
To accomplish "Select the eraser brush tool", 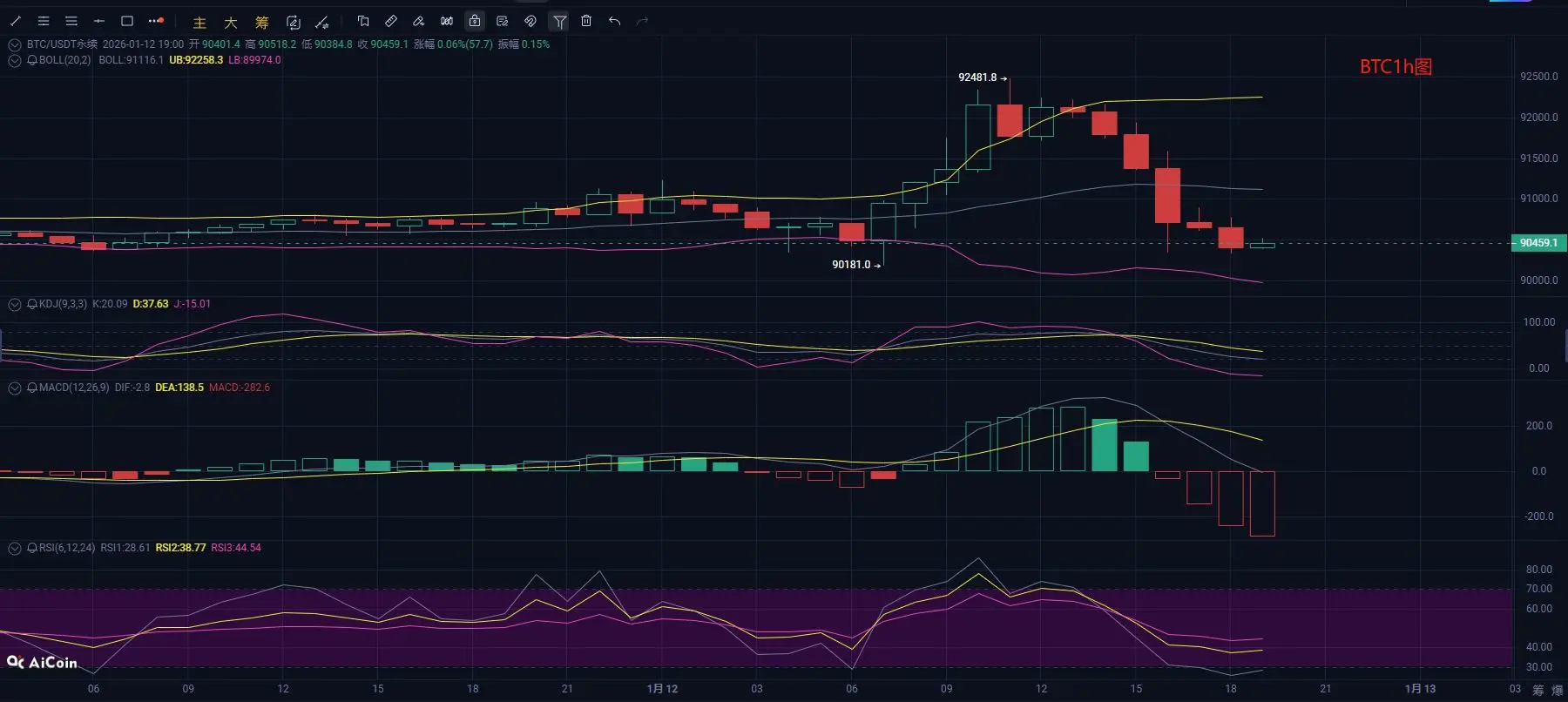I will pos(419,21).
